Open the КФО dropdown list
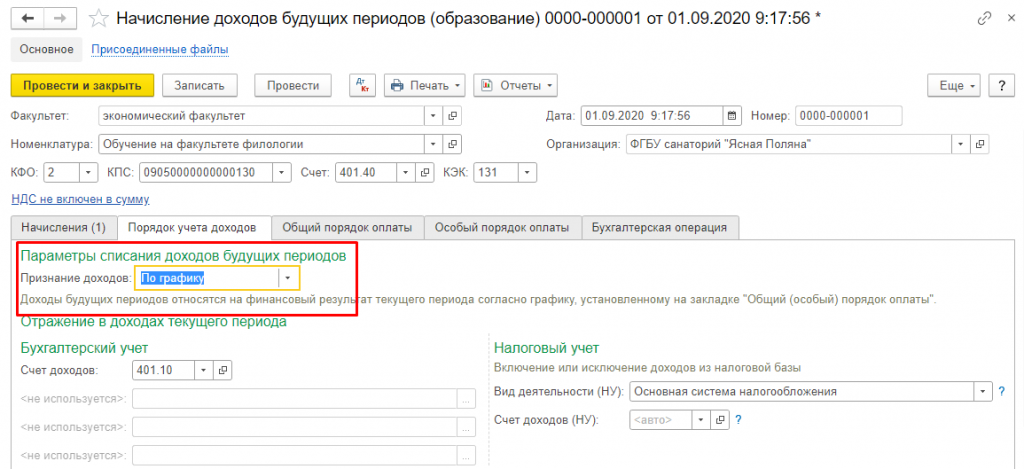 pyautogui.click(x=86, y=173)
